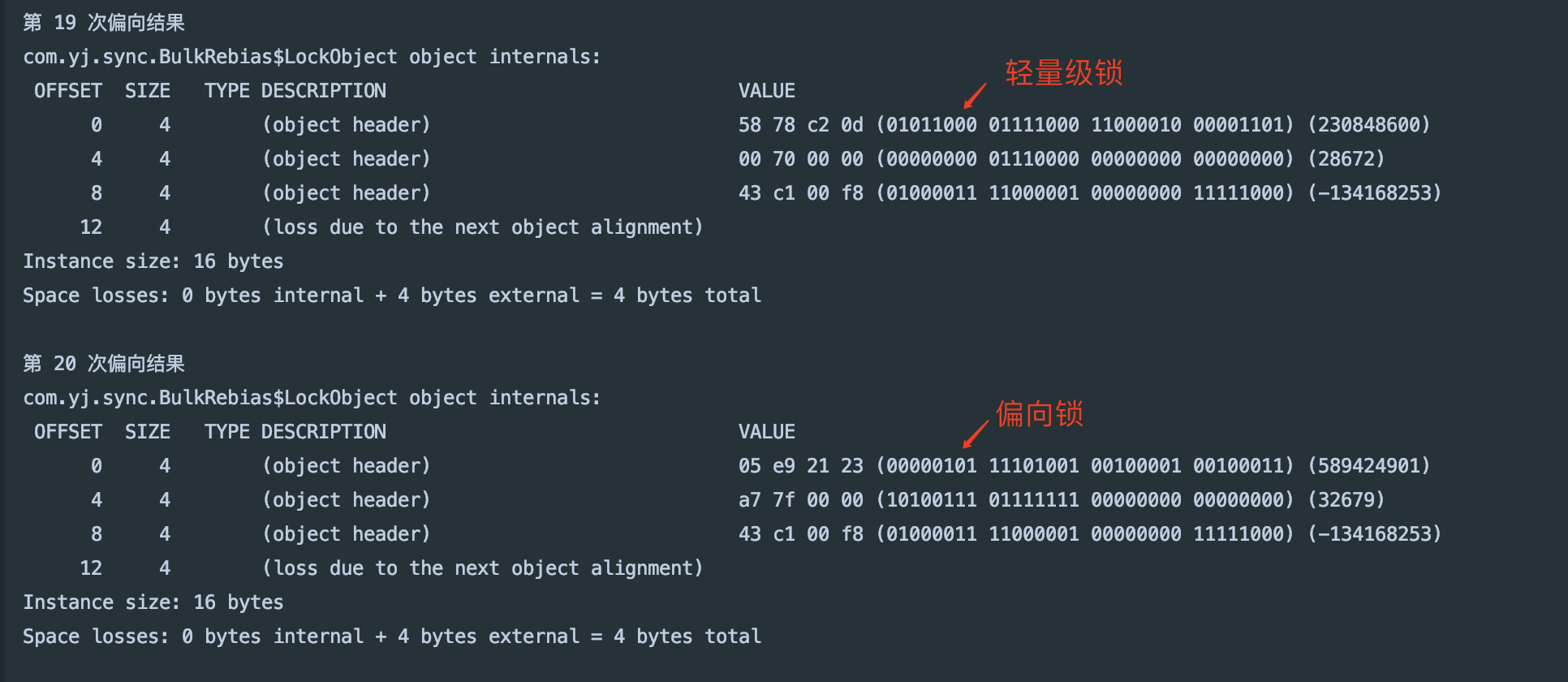Click the value (28672)

pyautogui.click(x=1346, y=159)
